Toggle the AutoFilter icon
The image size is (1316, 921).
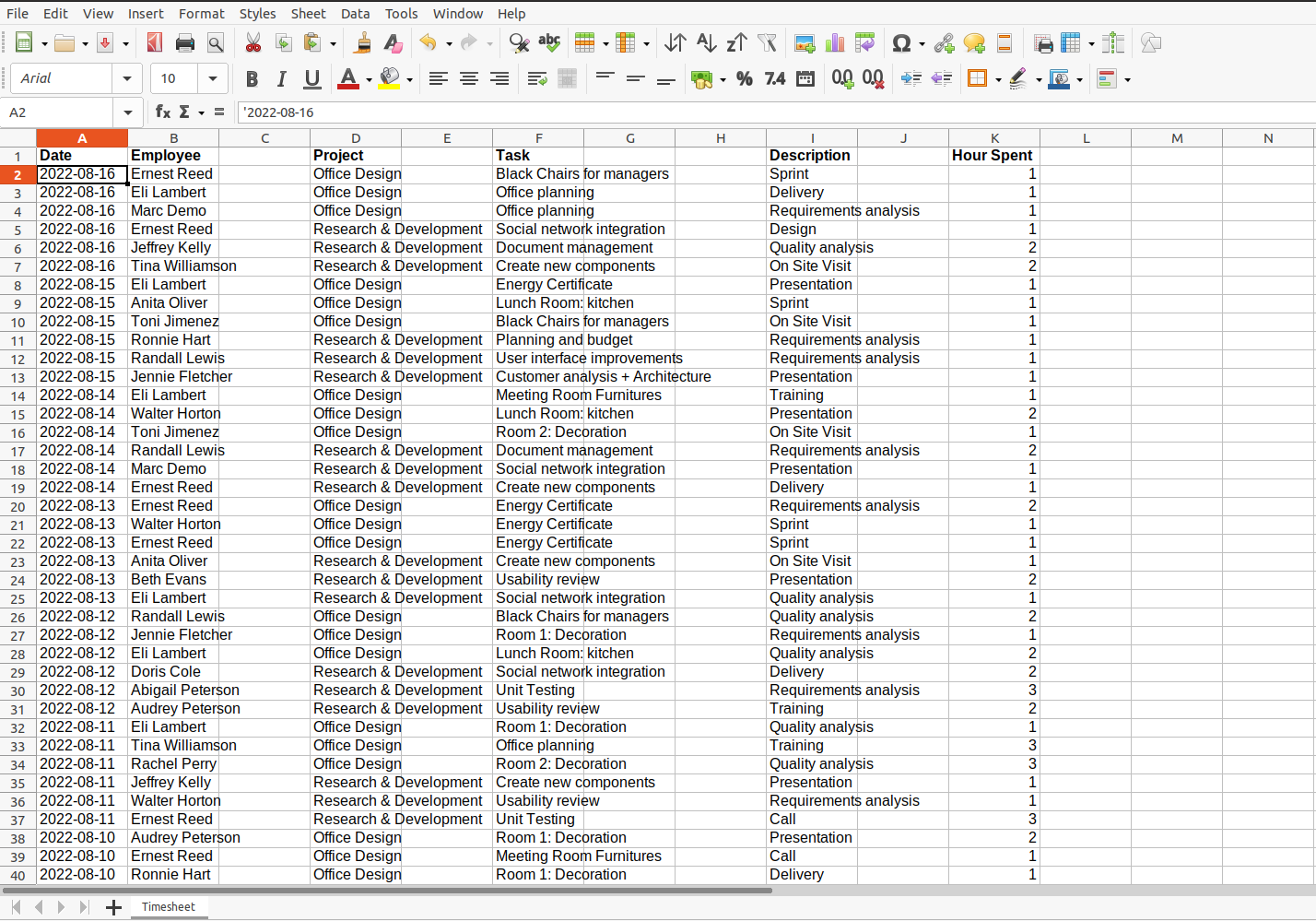767,43
